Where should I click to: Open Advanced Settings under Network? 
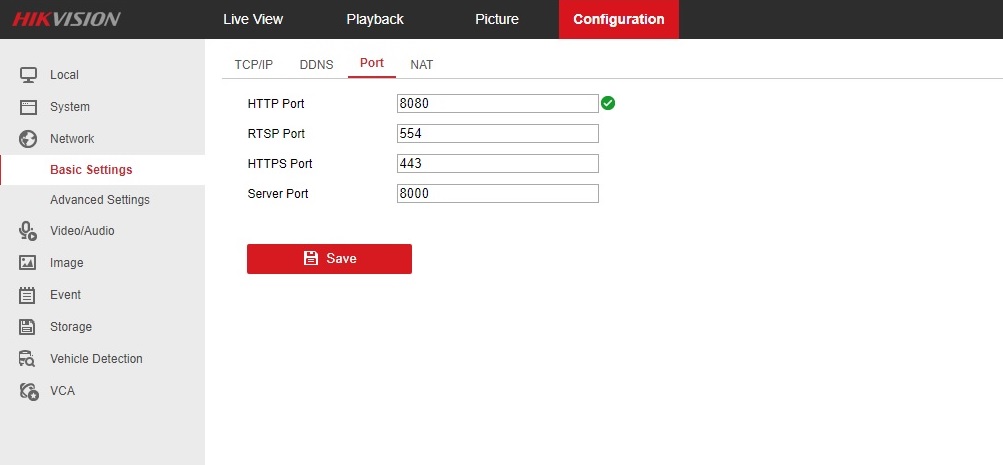(100, 200)
